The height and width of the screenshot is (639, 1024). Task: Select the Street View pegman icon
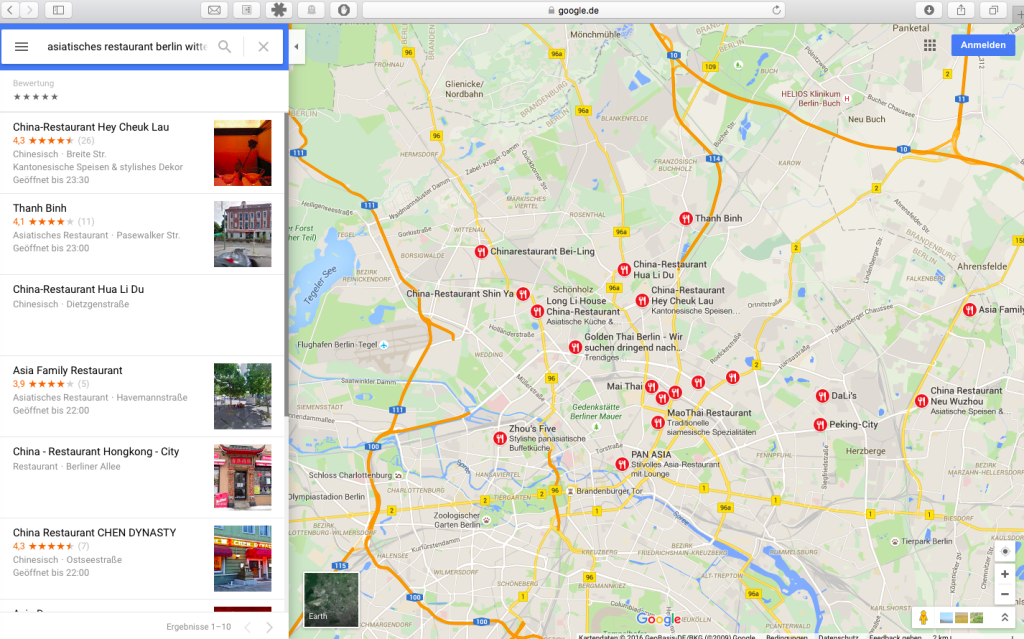click(x=923, y=617)
